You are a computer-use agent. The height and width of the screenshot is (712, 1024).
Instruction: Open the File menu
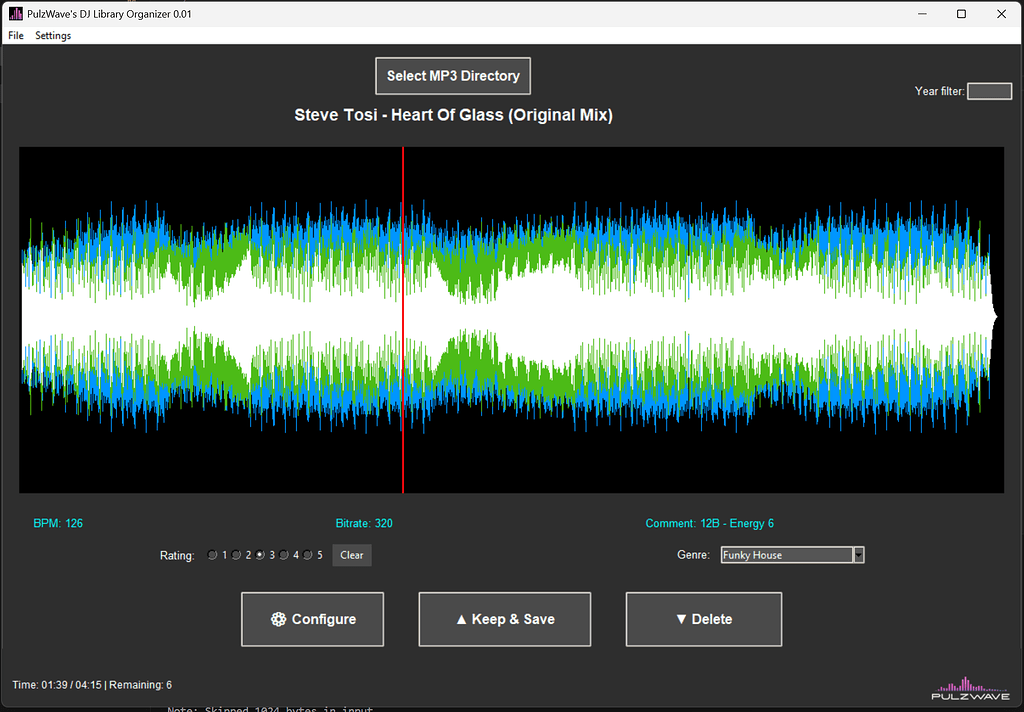pyautogui.click(x=15, y=35)
